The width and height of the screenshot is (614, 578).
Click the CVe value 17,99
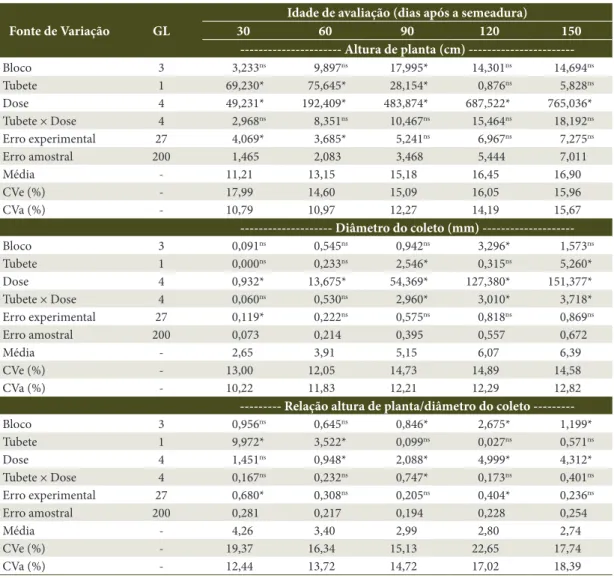pyautogui.click(x=239, y=192)
